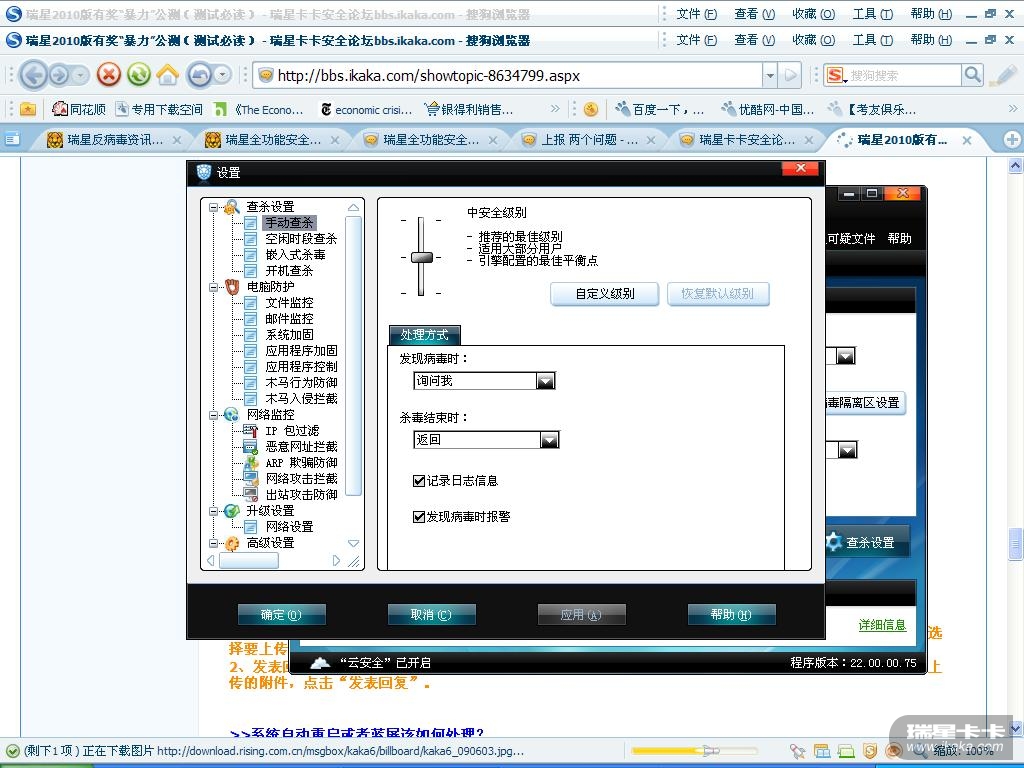Open the 收藏 menu
This screenshot has height=768, width=1024.
[x=813, y=40]
